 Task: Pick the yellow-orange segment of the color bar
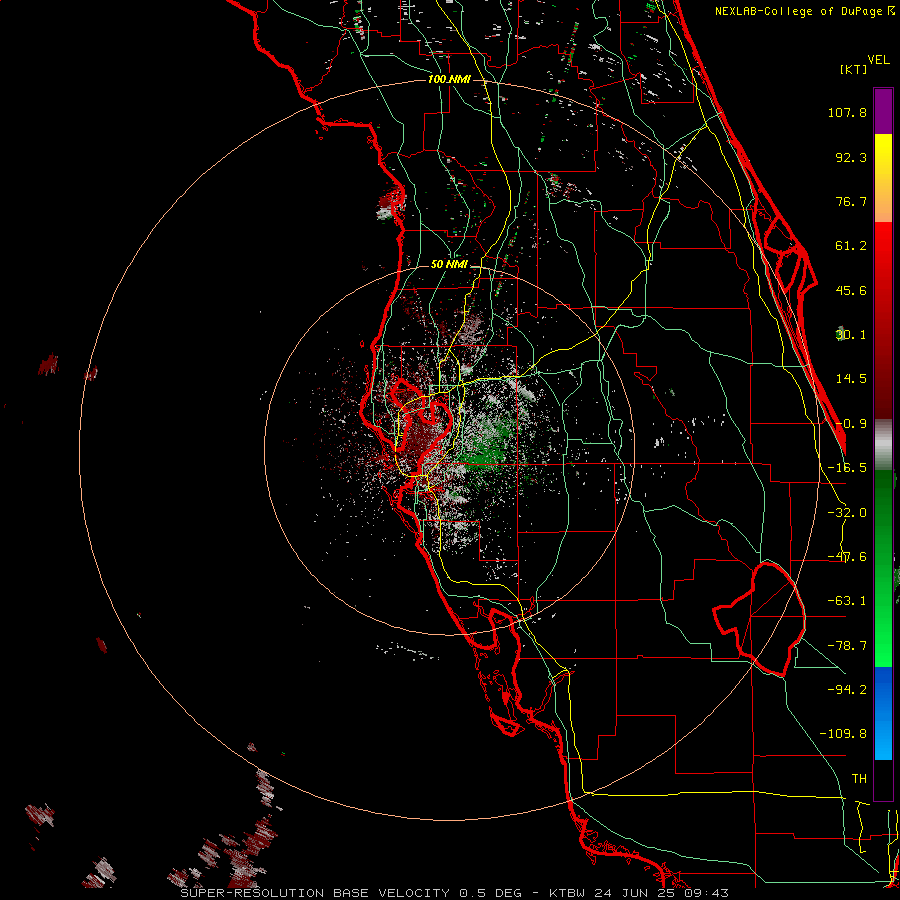coord(883,178)
